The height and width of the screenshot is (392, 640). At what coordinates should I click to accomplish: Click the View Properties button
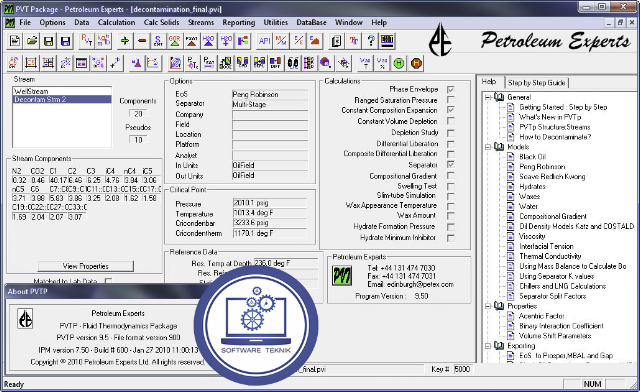[x=86, y=266]
